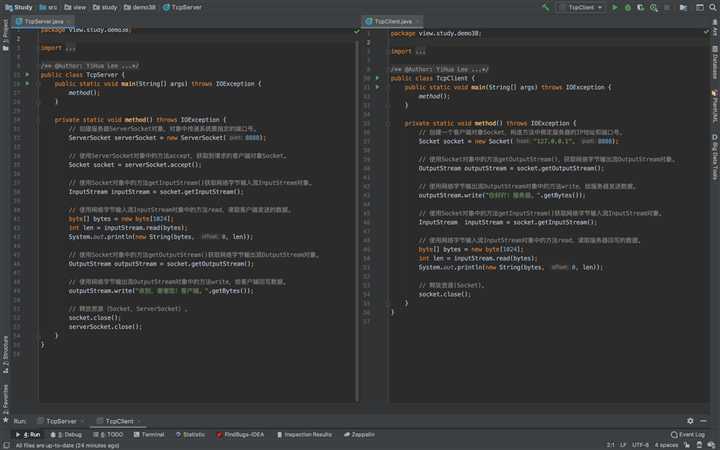
Task: Run TcpServer main method gutter arrow
Action: (28, 84)
